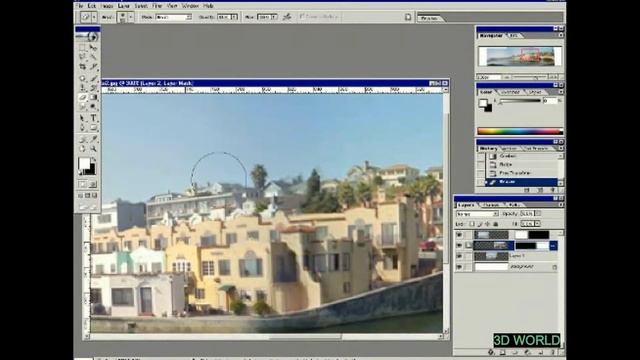Hide the selected Layer 2 eye icon

click(459, 245)
